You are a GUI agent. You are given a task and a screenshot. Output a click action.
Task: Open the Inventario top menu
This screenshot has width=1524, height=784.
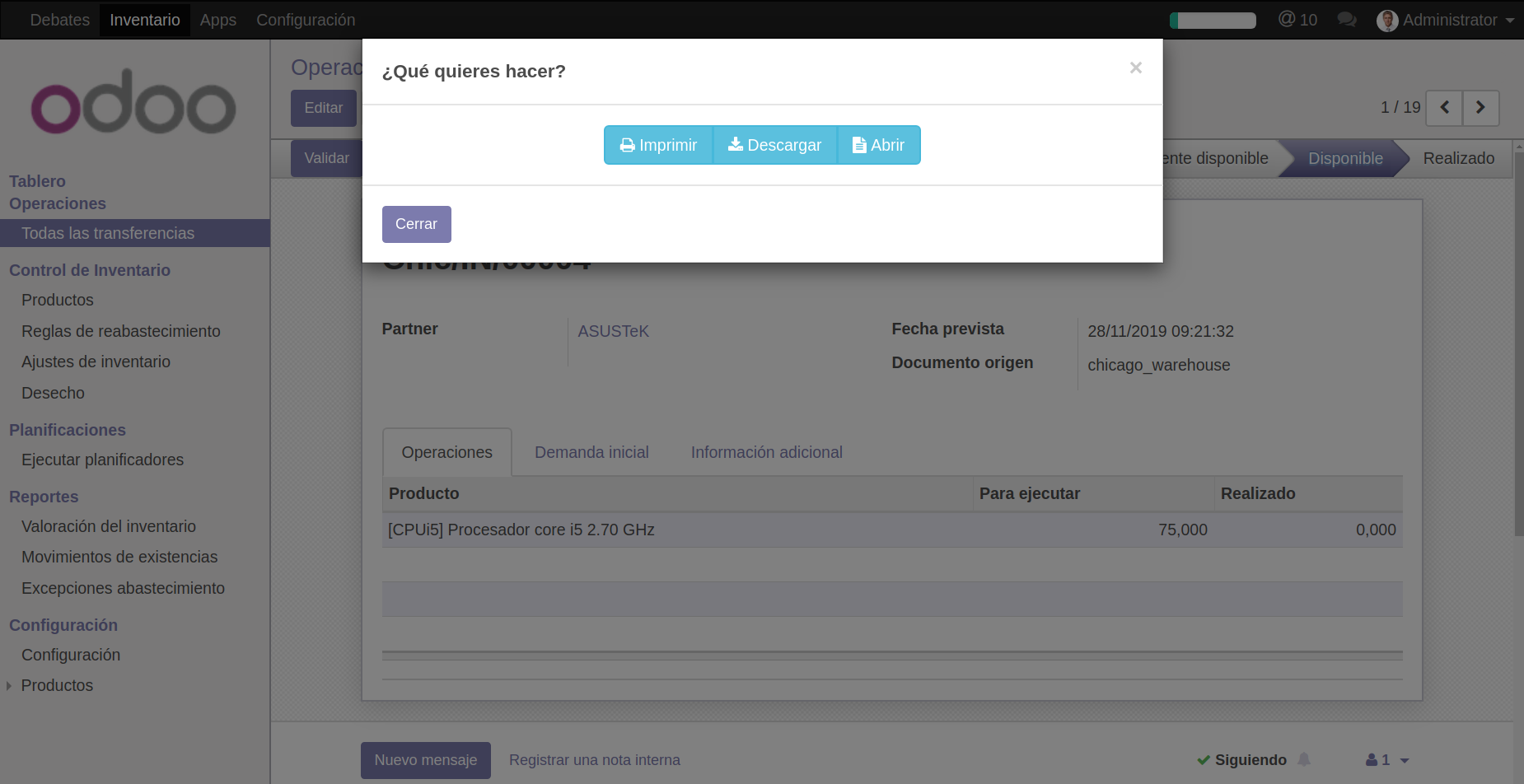[145, 20]
